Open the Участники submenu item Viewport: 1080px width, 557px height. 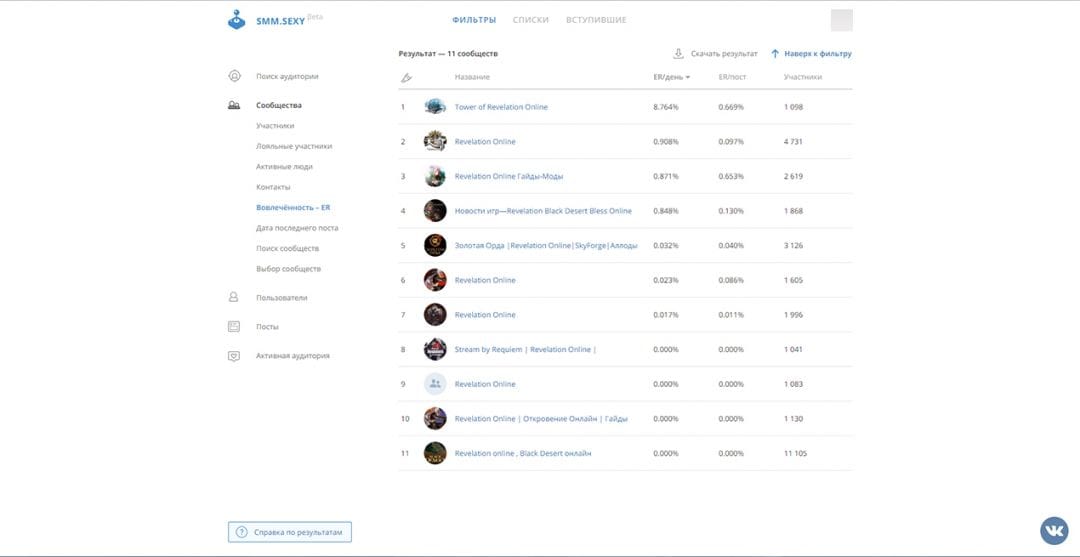[275, 126]
